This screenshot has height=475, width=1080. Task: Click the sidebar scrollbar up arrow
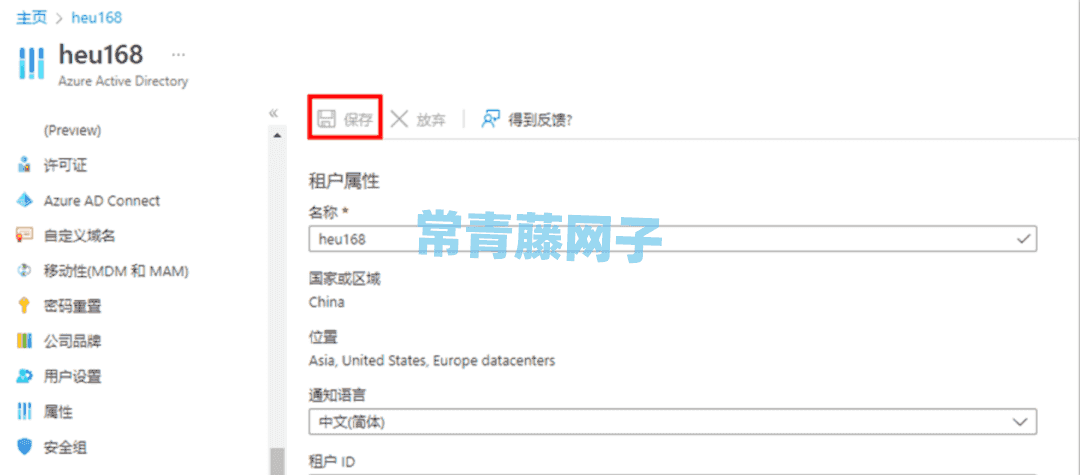[x=277, y=136]
